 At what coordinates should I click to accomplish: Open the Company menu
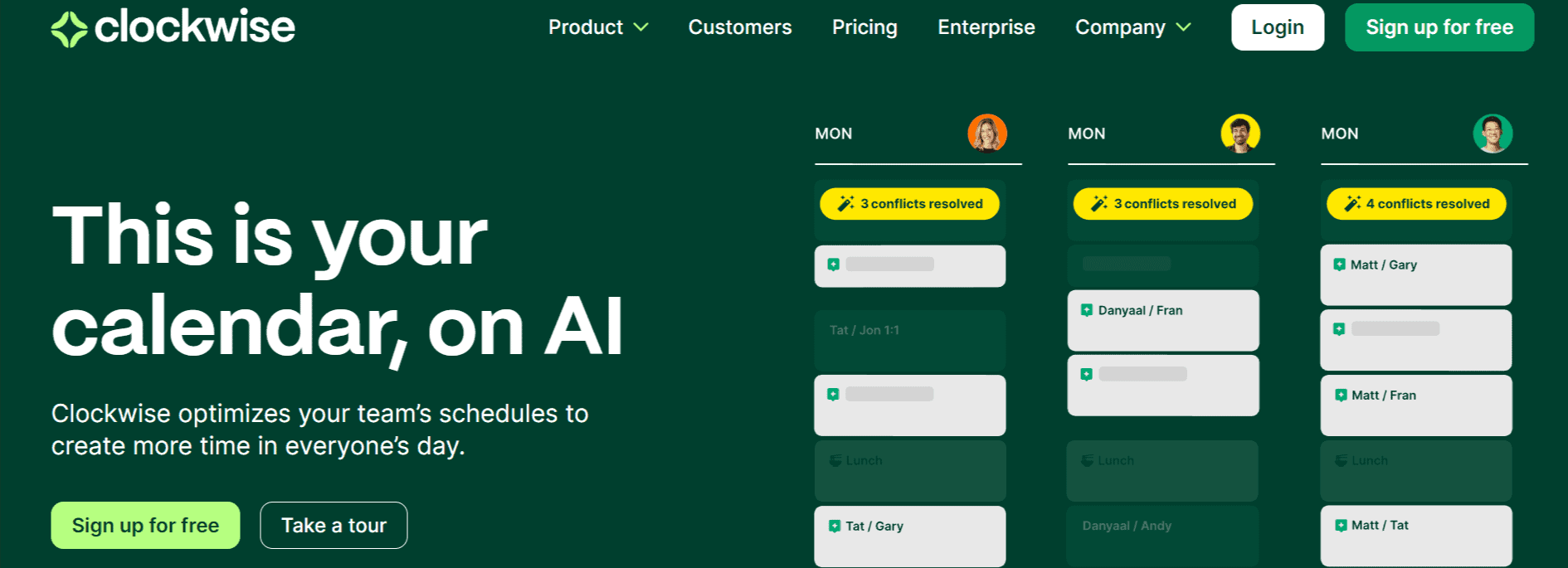click(x=1133, y=27)
